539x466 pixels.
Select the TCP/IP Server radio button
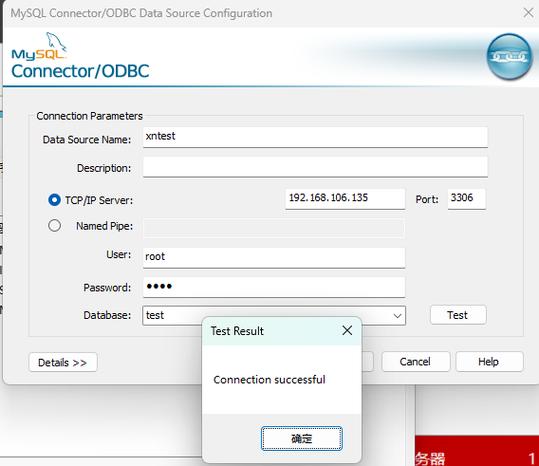[x=54, y=200]
